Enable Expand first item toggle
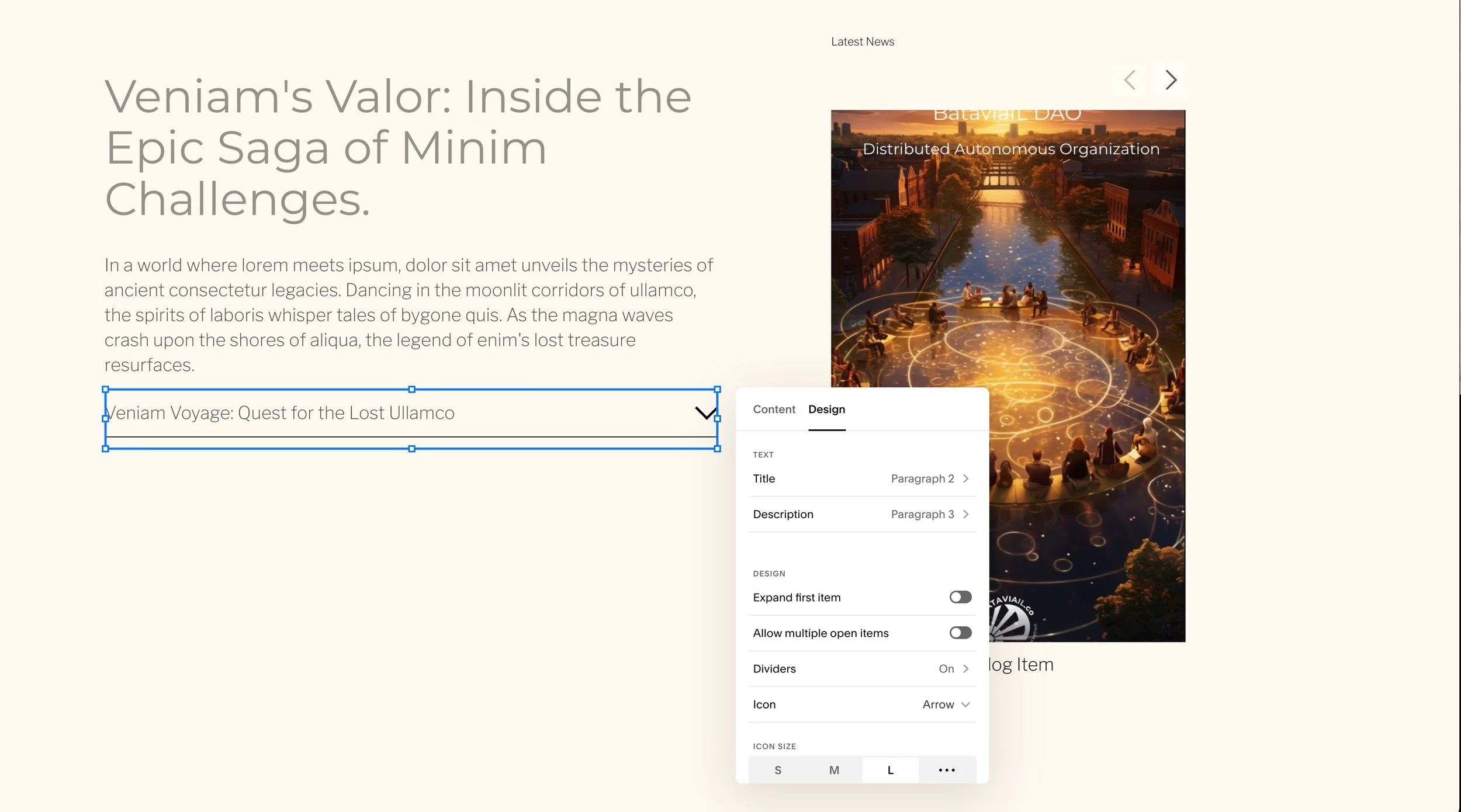 click(960, 597)
